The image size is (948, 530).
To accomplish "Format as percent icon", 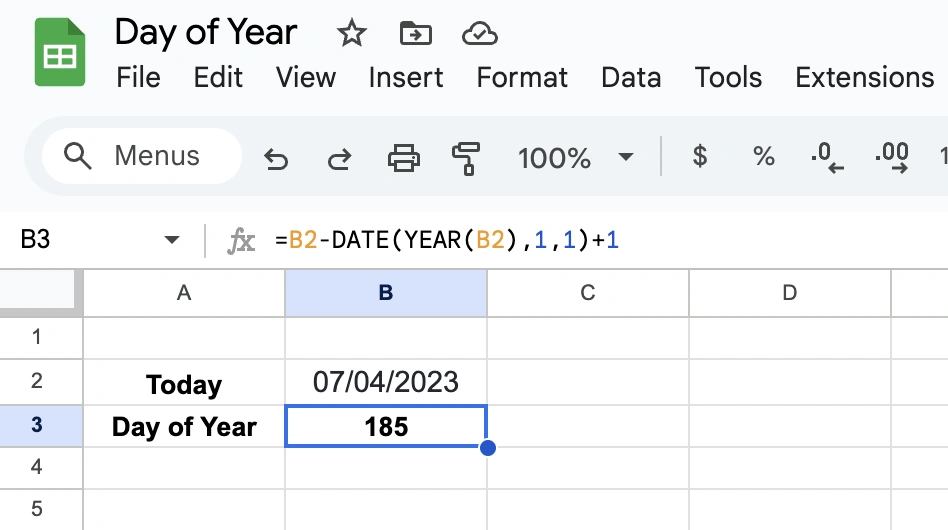I will [x=764, y=157].
